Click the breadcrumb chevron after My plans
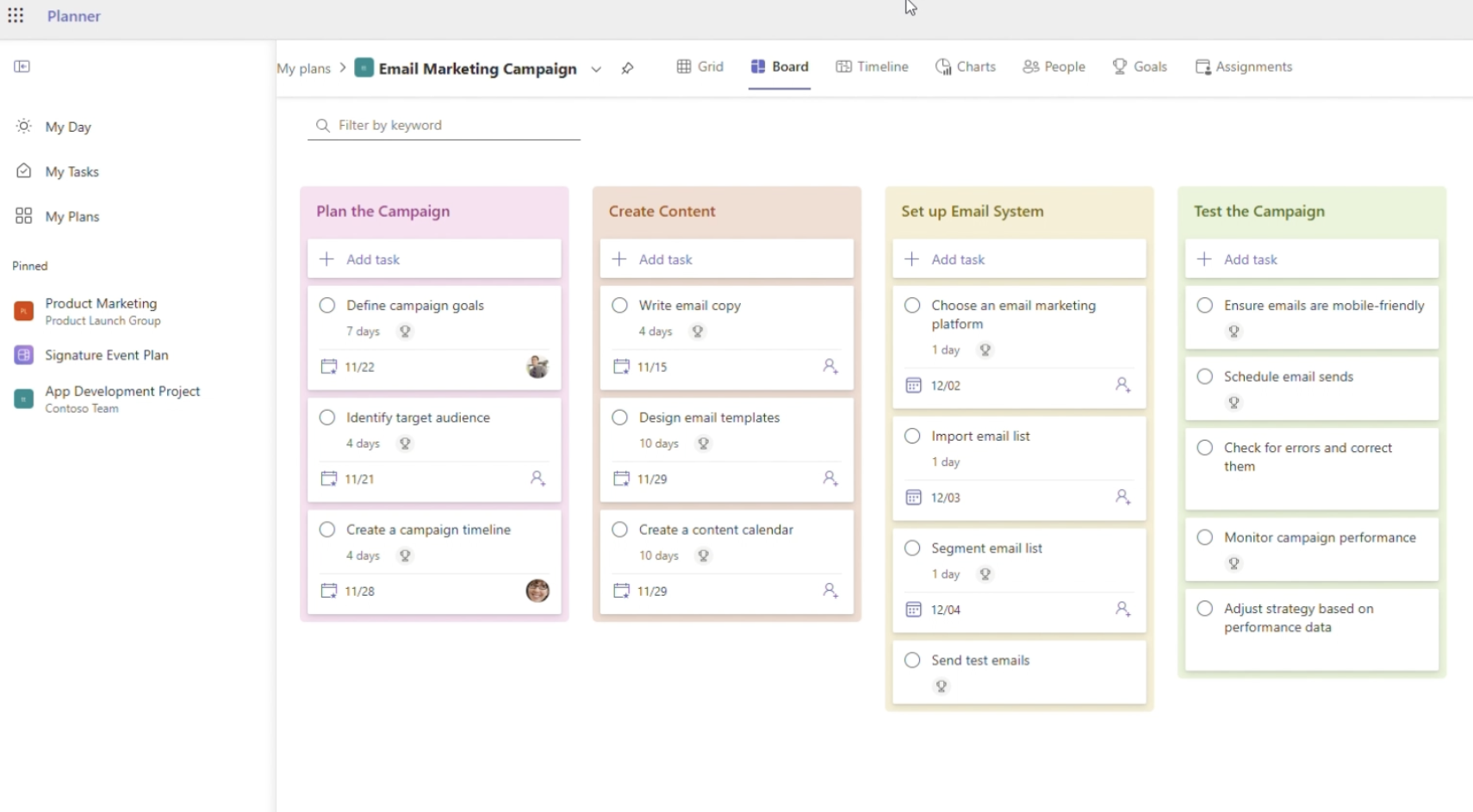The width and height of the screenshot is (1473, 812). pyautogui.click(x=343, y=67)
